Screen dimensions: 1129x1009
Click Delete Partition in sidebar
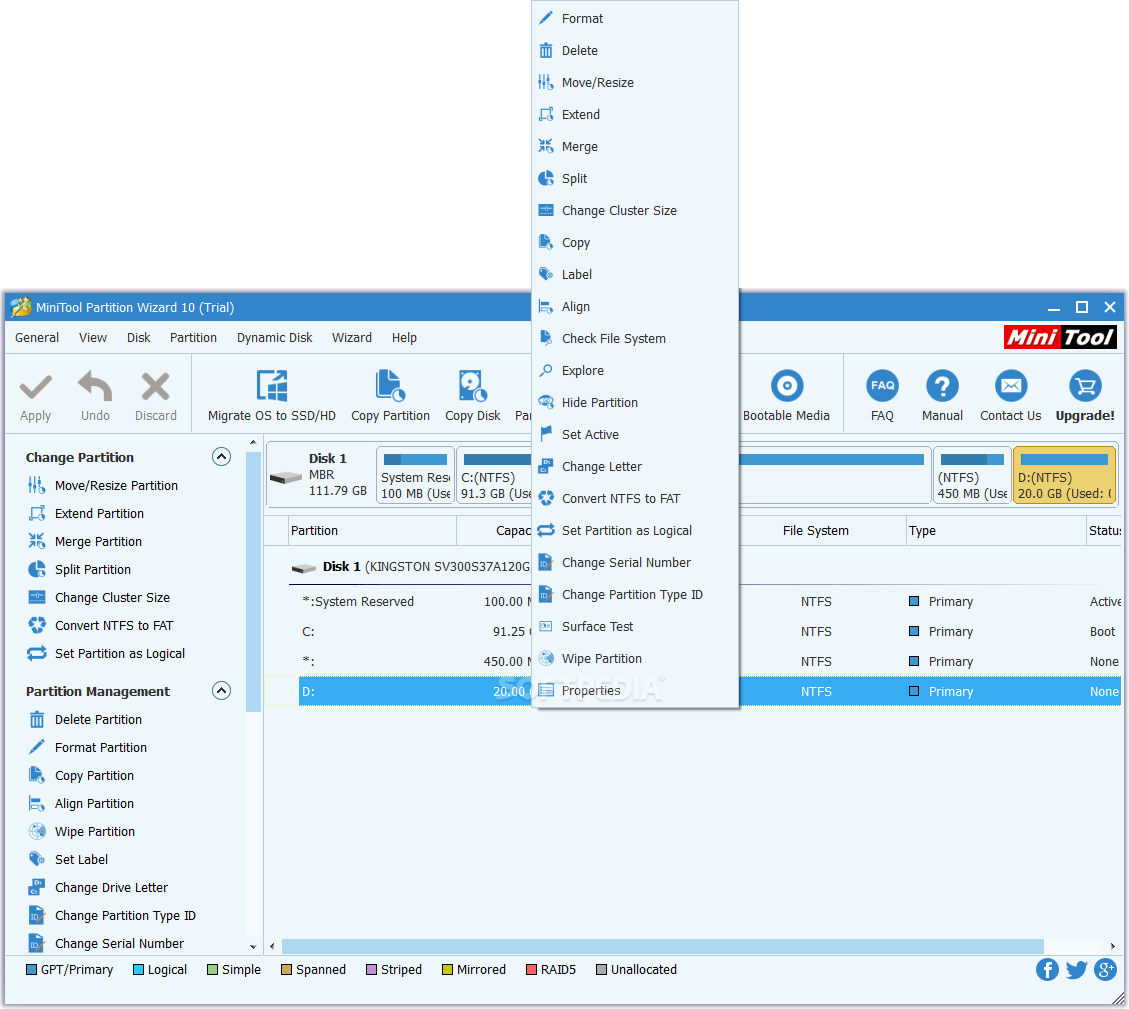tap(85, 719)
